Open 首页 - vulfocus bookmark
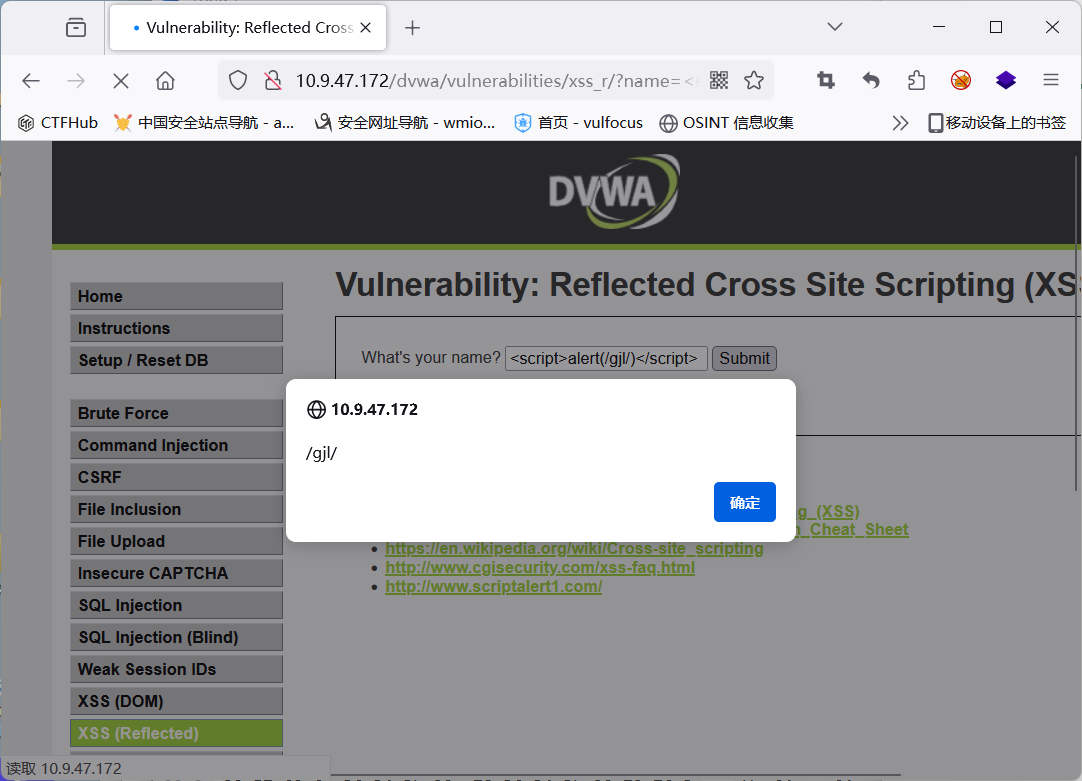The height and width of the screenshot is (781, 1082). tap(579, 123)
